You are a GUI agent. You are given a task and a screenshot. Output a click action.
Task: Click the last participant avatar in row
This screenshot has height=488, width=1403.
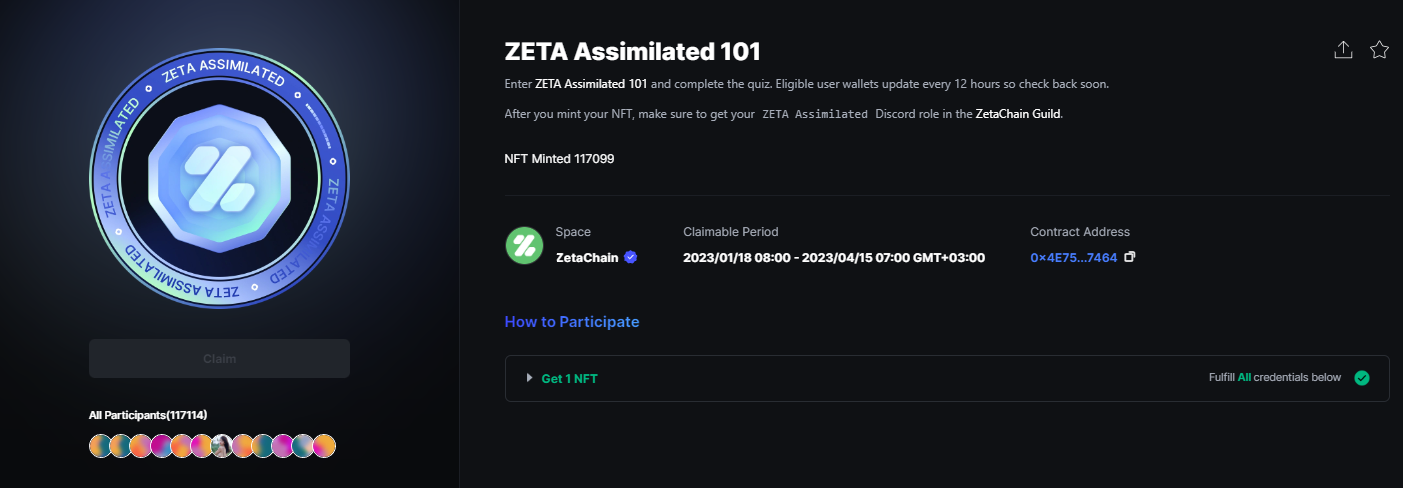pyautogui.click(x=324, y=446)
